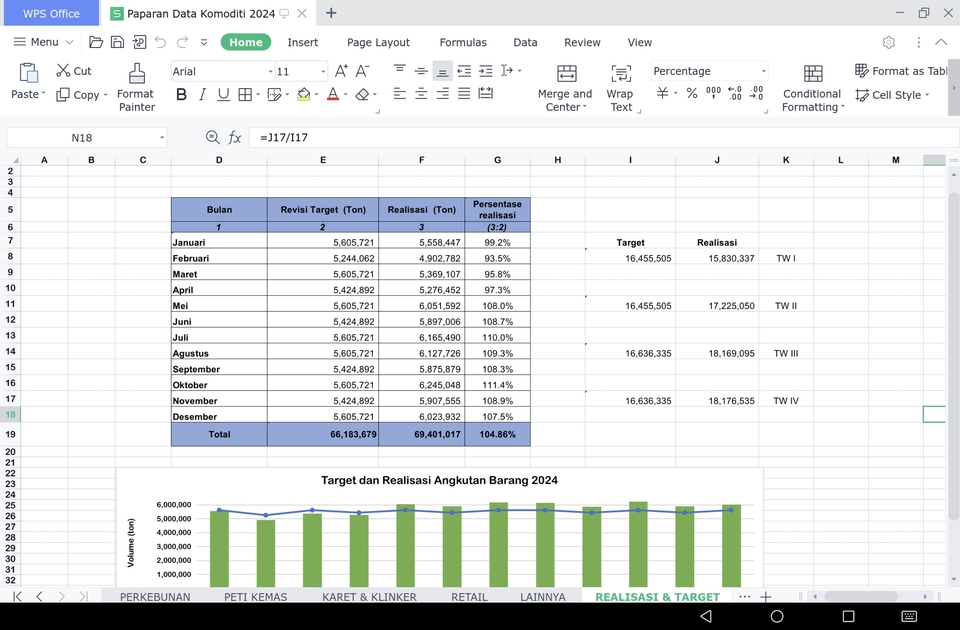Viewport: 960px width, 630px height.
Task: Open the PETI KEMAS sheet tab
Action: pos(255,596)
